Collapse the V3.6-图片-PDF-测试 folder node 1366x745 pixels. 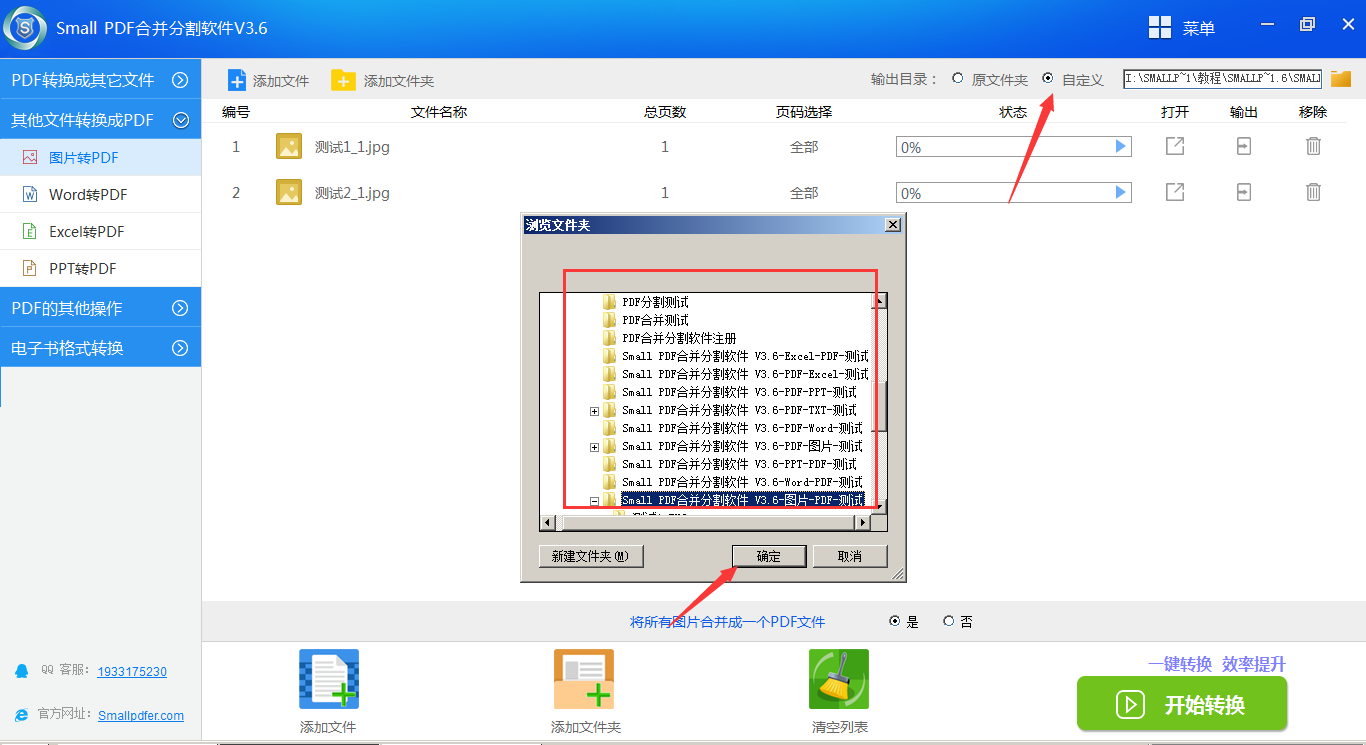point(594,500)
